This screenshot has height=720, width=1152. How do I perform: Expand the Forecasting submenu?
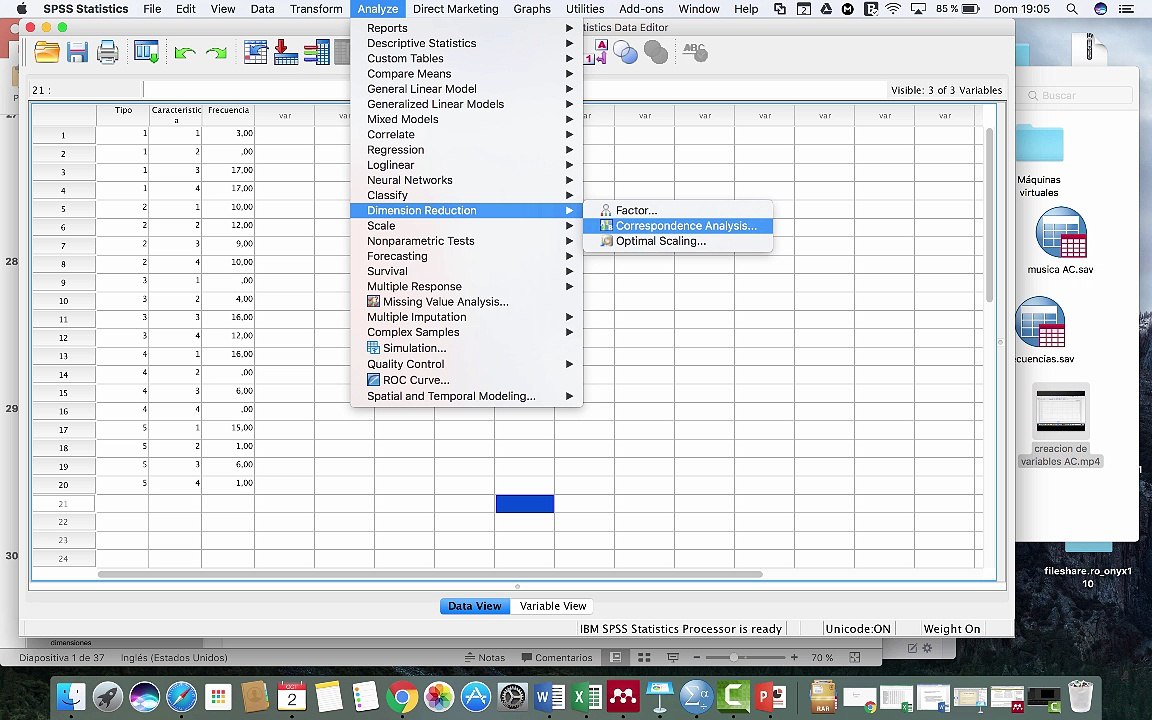tap(467, 256)
